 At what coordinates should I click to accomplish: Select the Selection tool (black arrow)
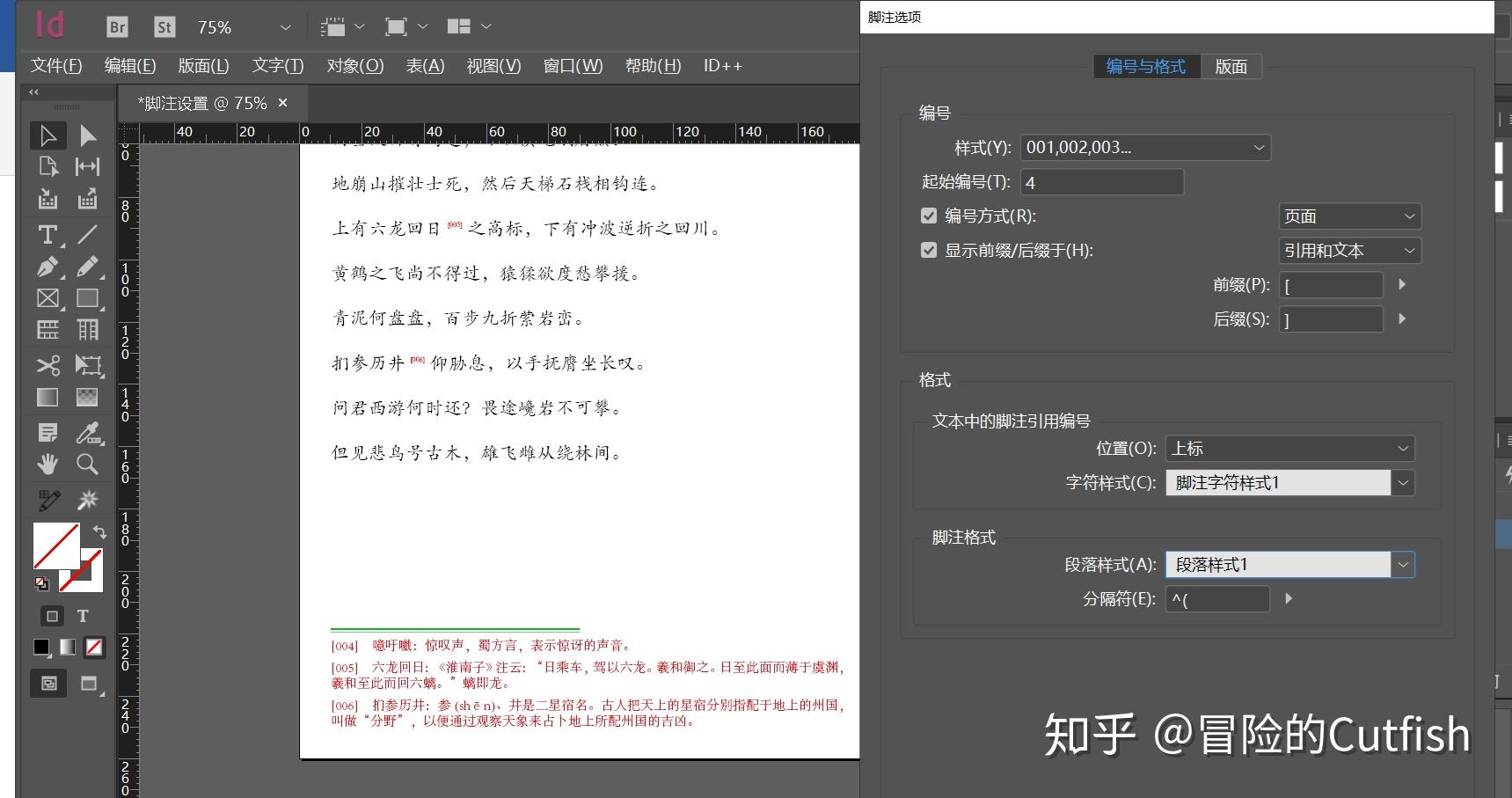pyautogui.click(x=48, y=135)
